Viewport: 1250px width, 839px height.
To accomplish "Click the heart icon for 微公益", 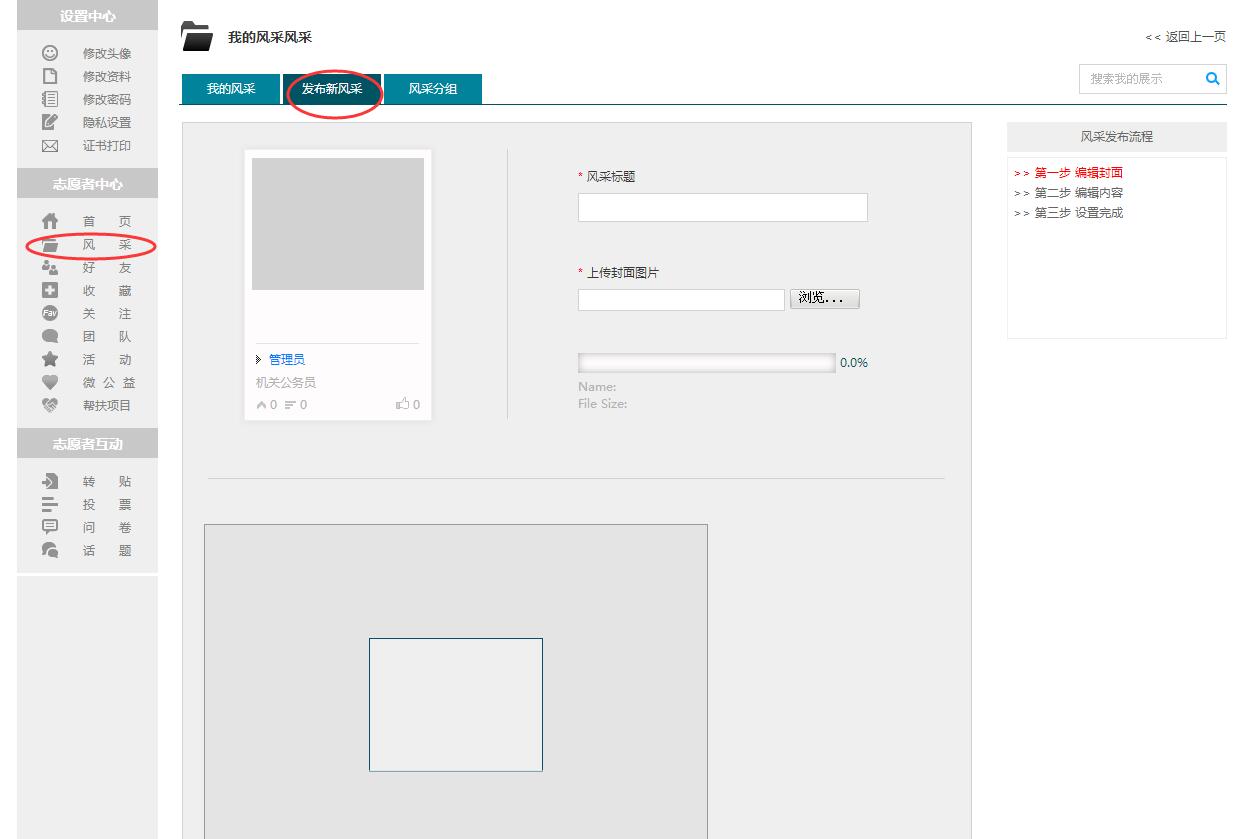I will pos(49,382).
